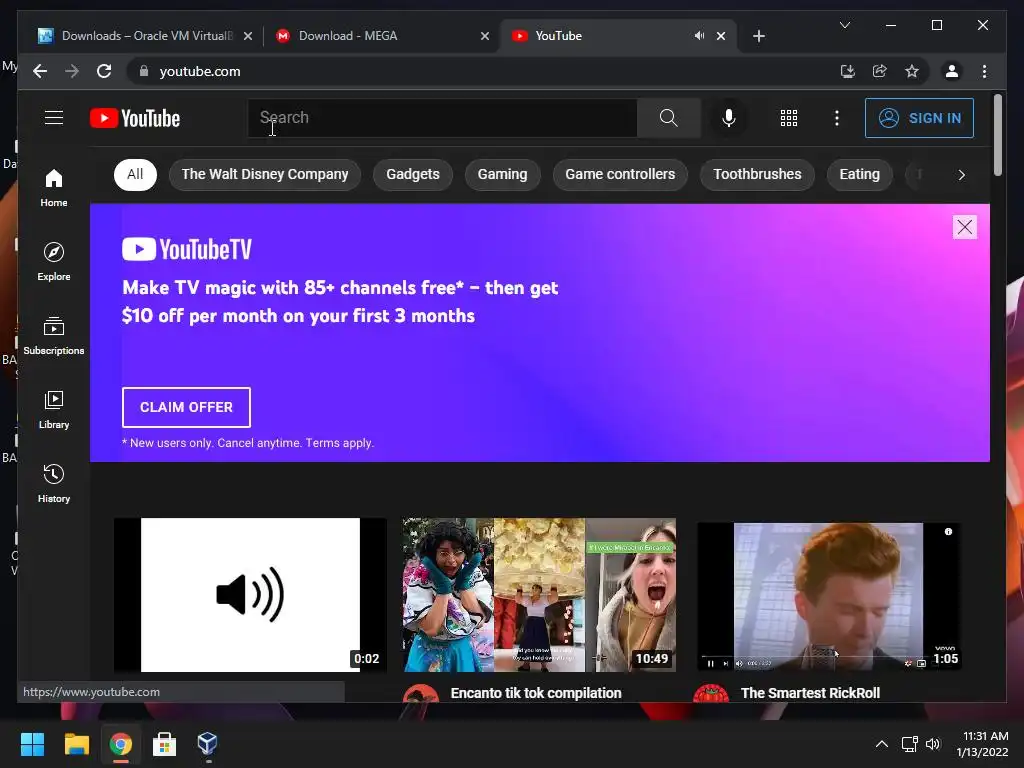The image size is (1024, 768).
Task: Click the SIGN IN button
Action: pyautogui.click(x=919, y=118)
